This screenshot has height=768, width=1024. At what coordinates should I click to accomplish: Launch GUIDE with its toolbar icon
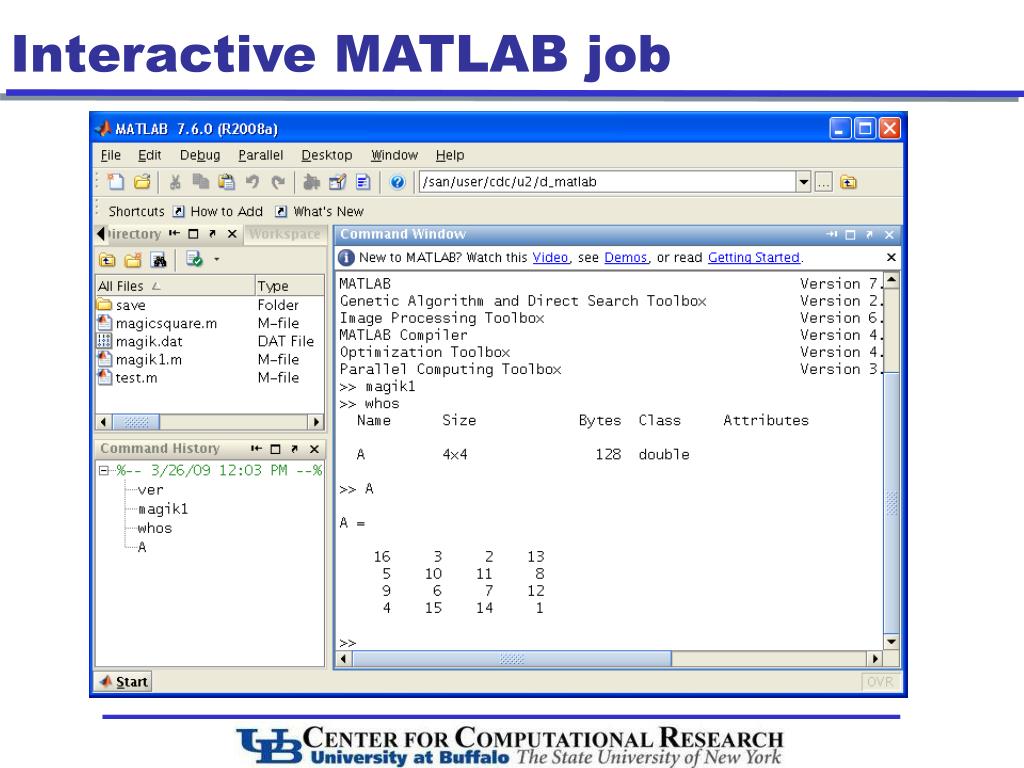336,182
